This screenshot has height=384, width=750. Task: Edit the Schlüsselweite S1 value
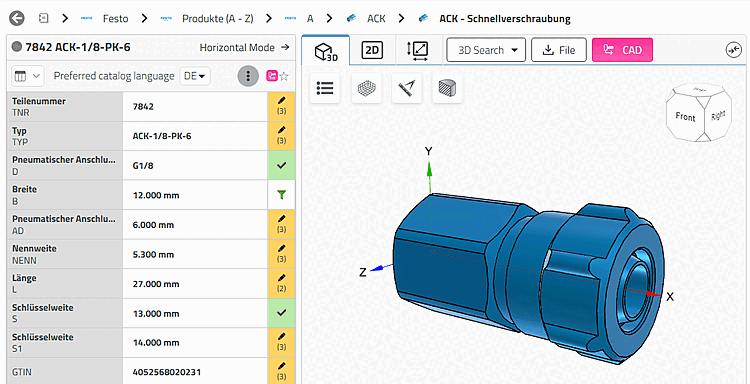click(281, 343)
